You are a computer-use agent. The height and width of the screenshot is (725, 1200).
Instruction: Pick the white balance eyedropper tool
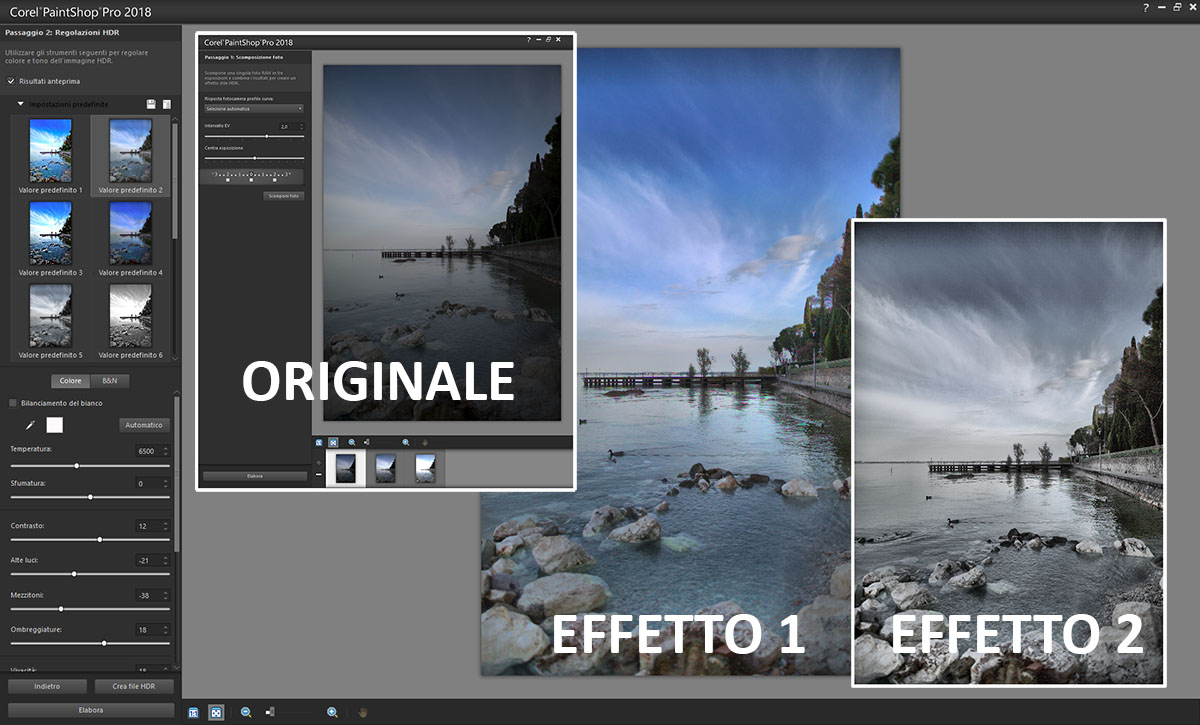pos(30,425)
